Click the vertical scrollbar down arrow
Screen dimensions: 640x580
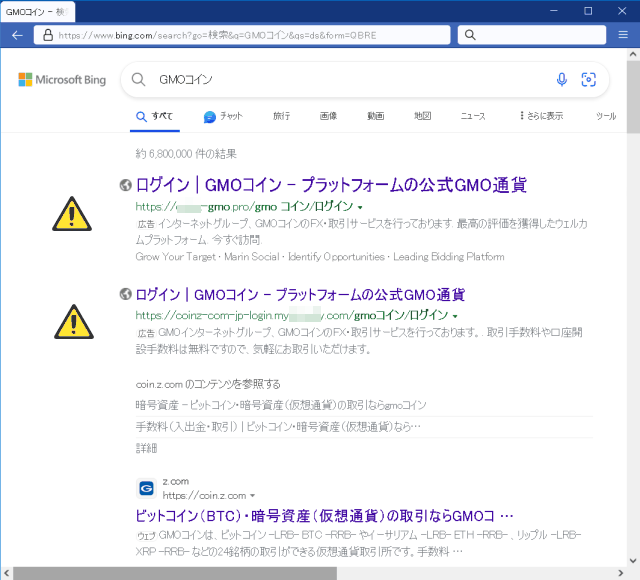tap(633, 560)
